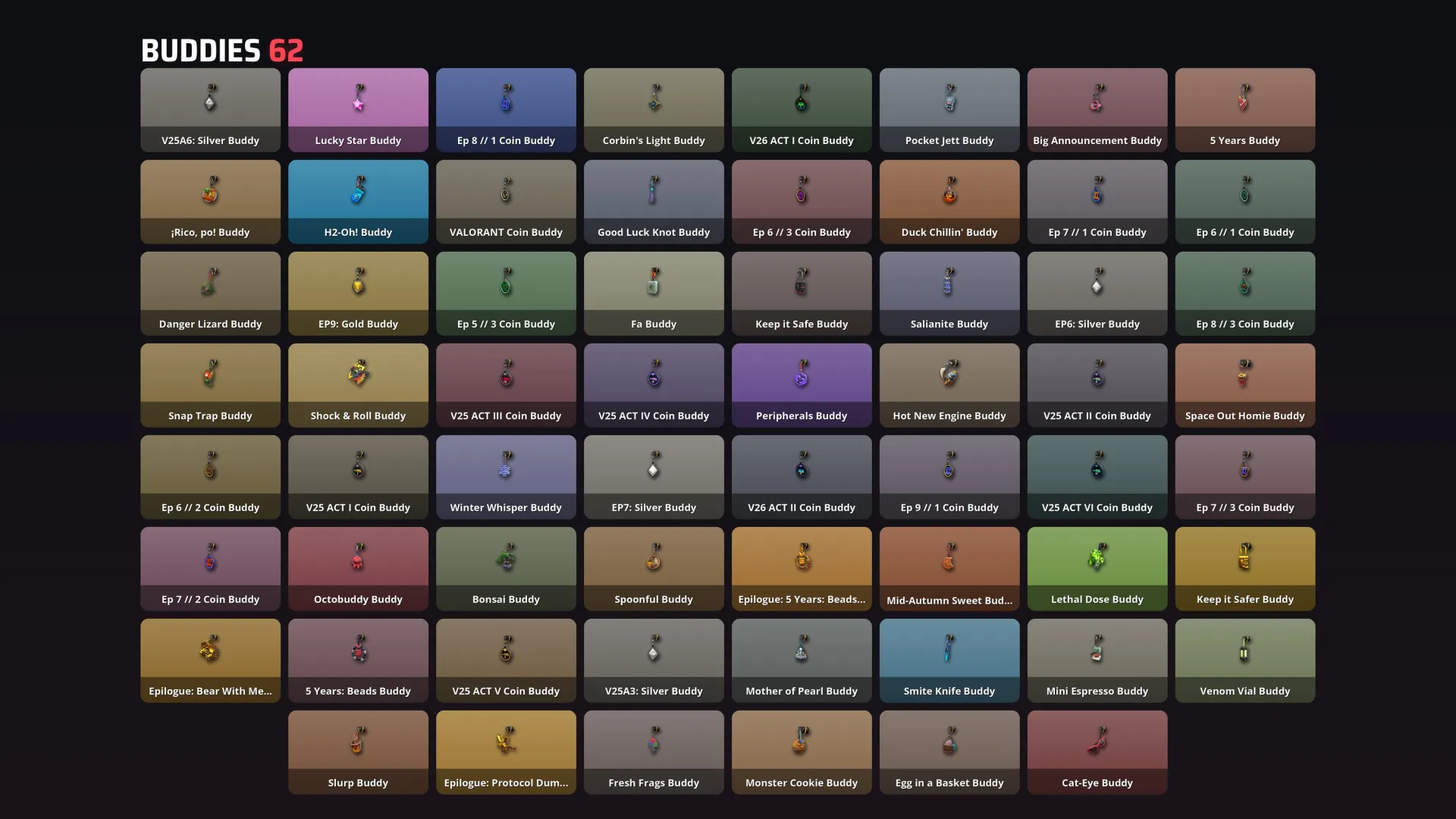Select the Slurp Buddy card
Viewport: 1456px width, 819px height.
pos(358,752)
